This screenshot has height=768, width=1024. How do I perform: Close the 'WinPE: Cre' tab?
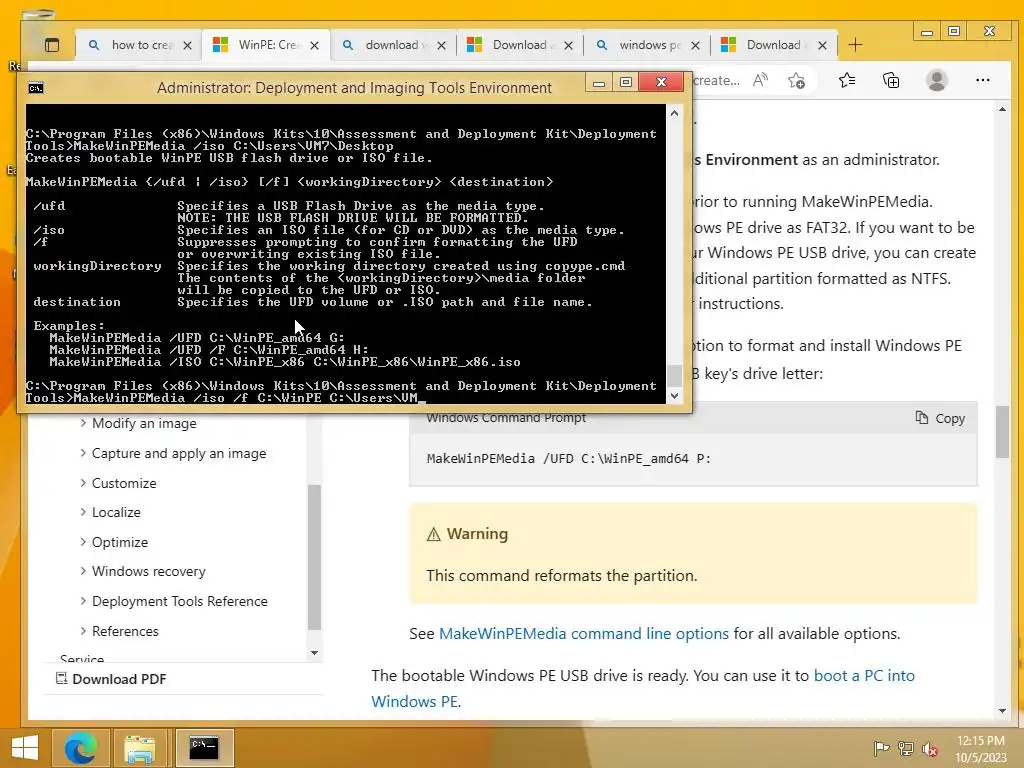pyautogui.click(x=314, y=46)
